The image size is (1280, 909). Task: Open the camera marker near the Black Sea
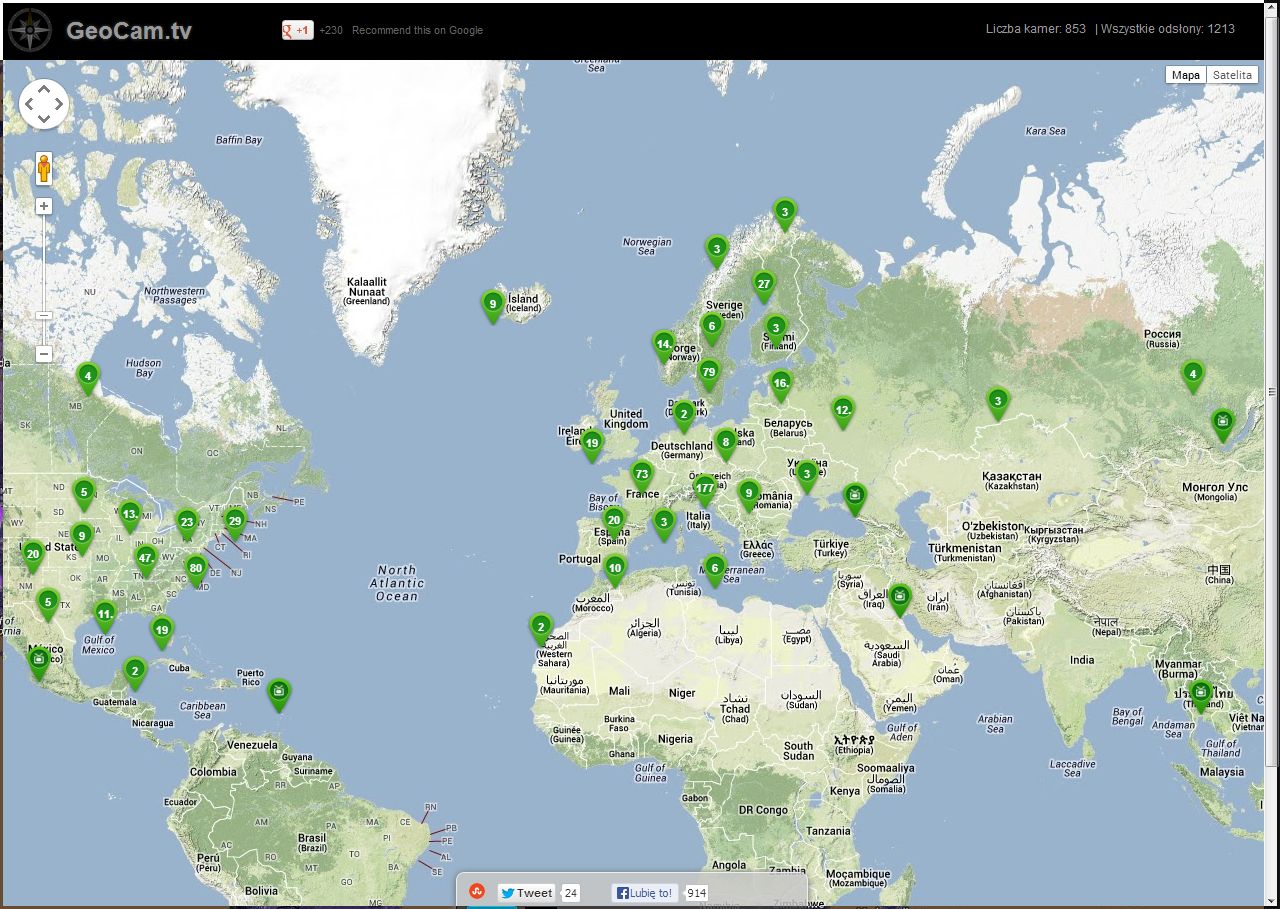854,498
